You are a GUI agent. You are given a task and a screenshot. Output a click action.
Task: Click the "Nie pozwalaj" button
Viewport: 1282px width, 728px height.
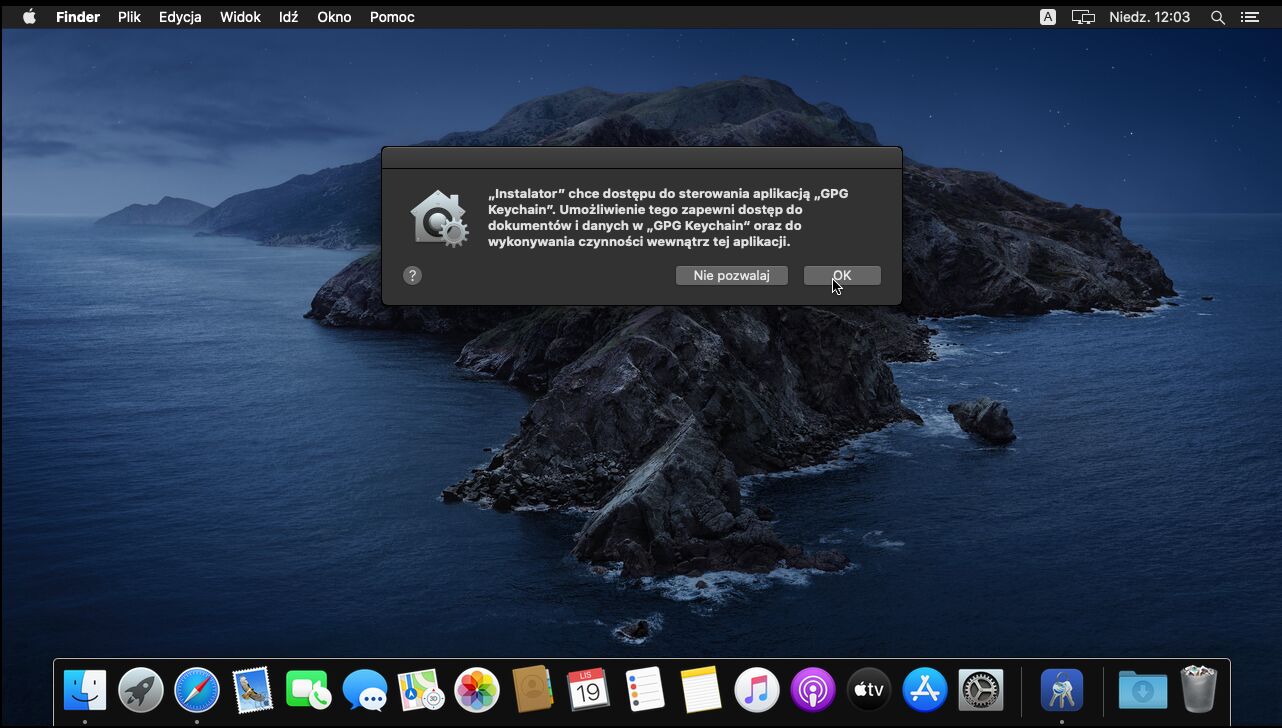tap(731, 275)
